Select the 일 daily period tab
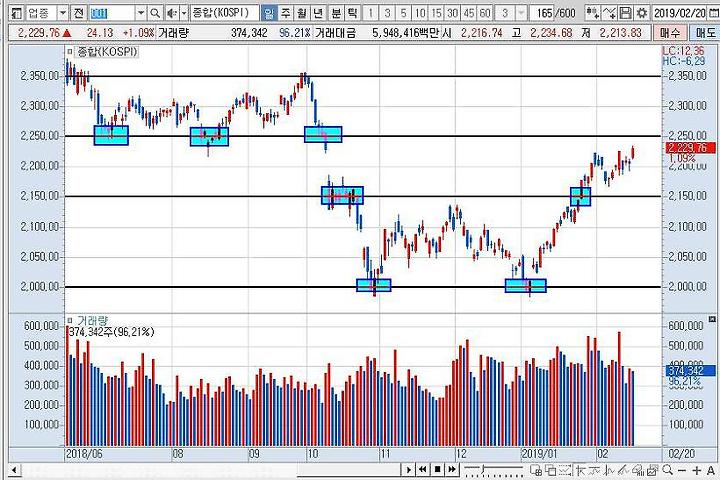The height and width of the screenshot is (480, 720). (x=269, y=13)
